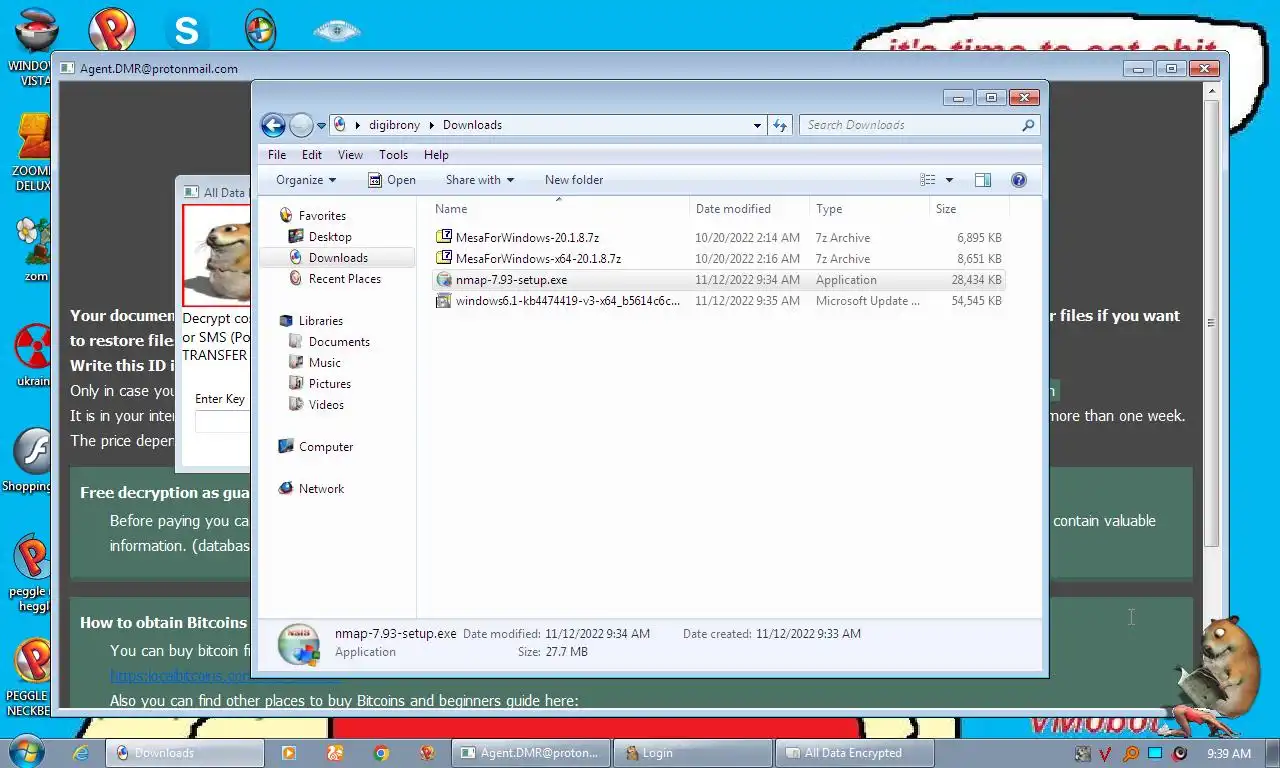Open the View menu

point(350,155)
